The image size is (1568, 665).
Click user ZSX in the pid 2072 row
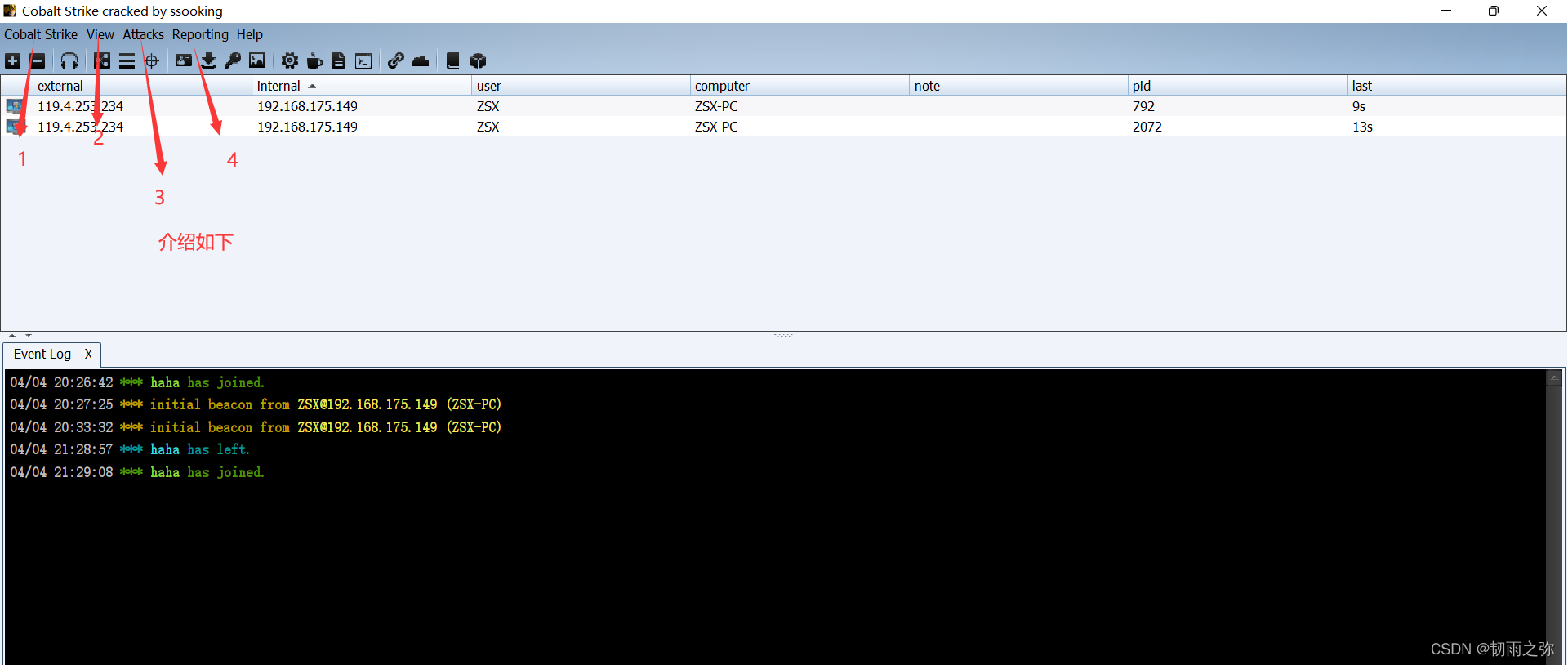pyautogui.click(x=488, y=127)
